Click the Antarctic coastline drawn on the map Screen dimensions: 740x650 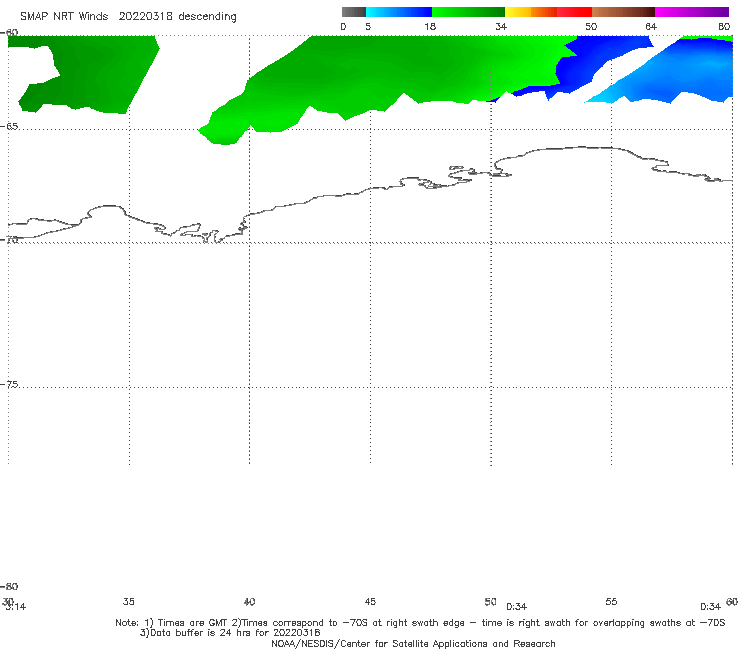(370, 189)
